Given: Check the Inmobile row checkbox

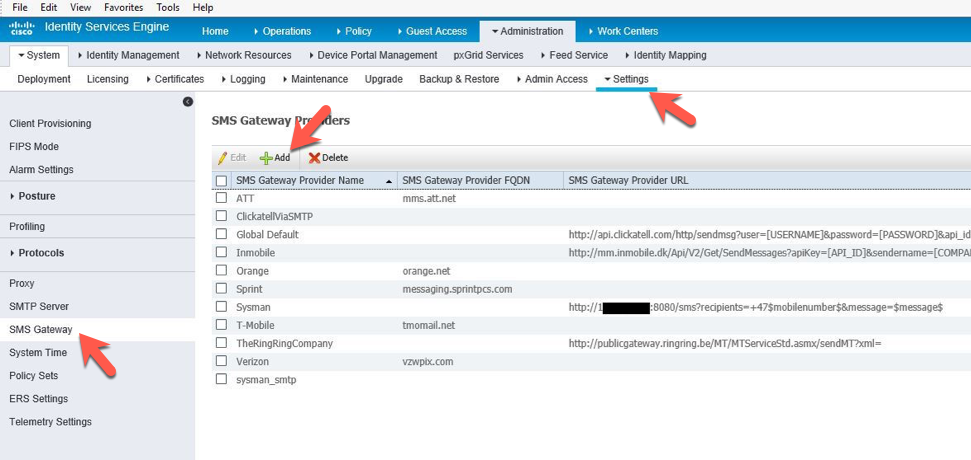Looking at the screenshot, I should coord(222,253).
